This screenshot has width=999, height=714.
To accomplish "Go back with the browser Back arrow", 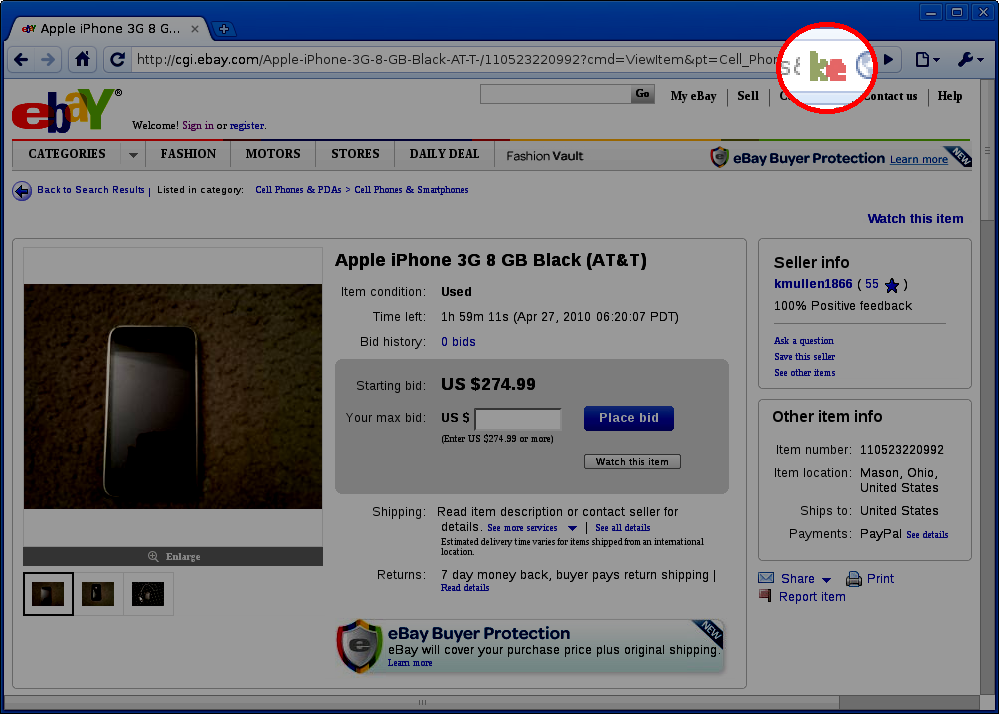I will [x=21, y=60].
